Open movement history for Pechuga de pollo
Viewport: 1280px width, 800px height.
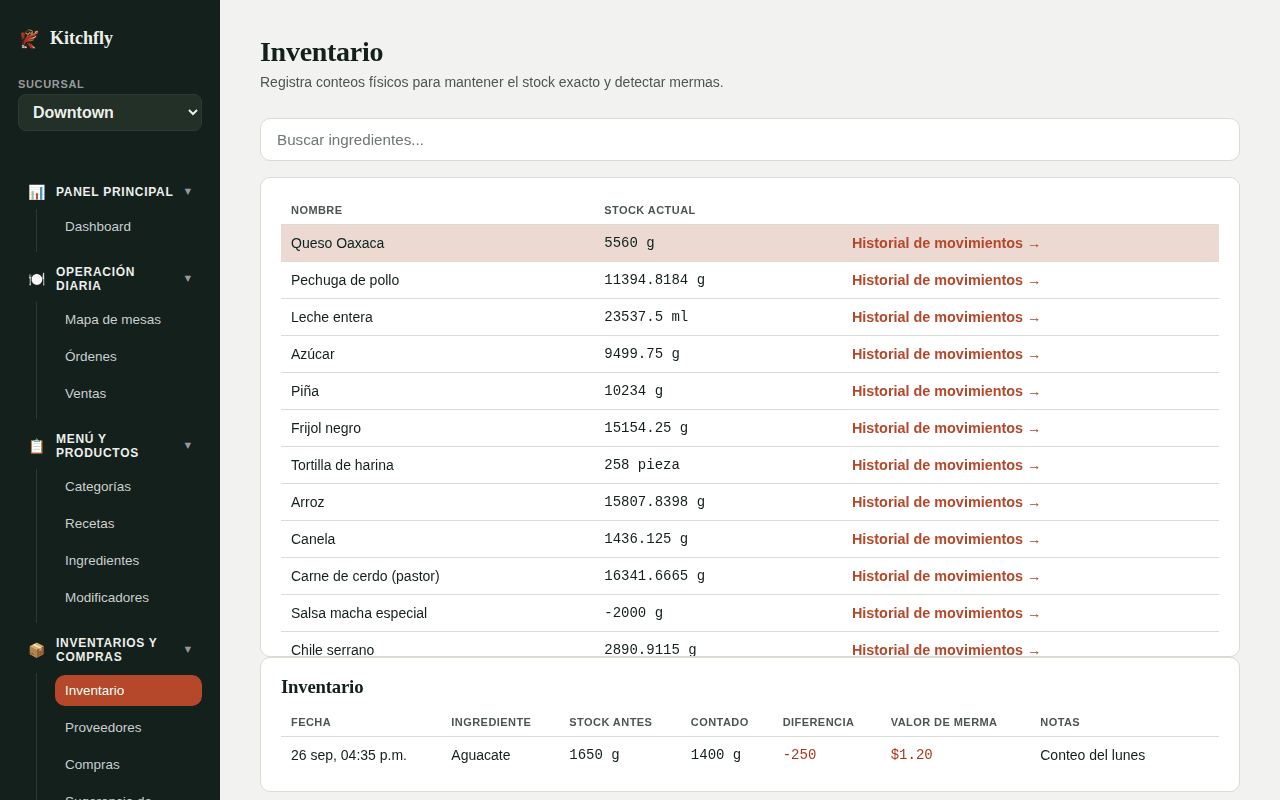946,280
